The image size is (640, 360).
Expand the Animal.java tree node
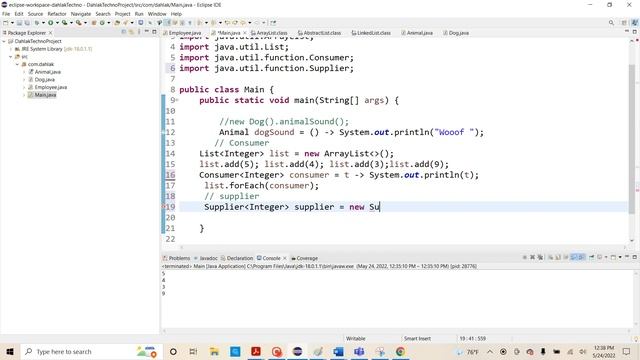click(24, 72)
